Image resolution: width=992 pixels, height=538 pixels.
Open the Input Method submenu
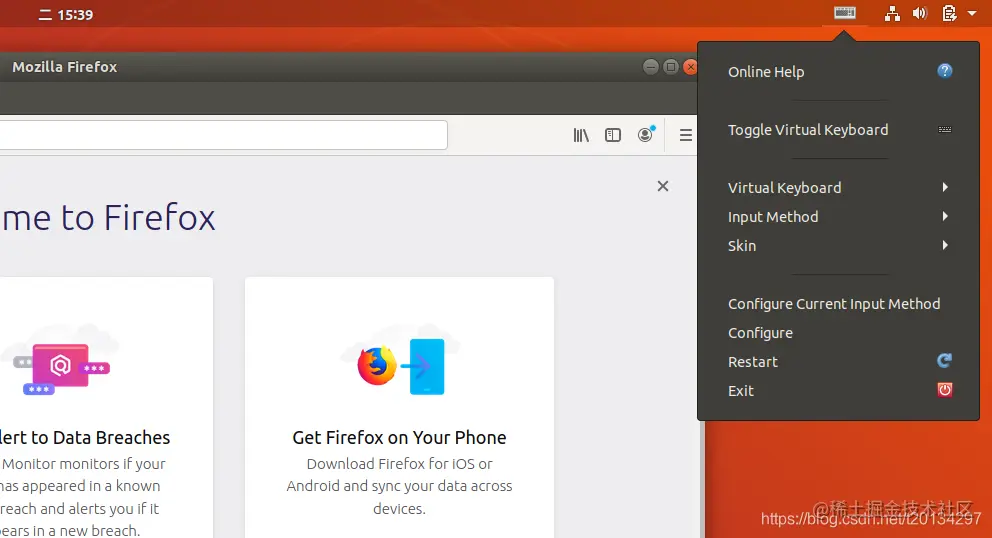pos(838,216)
